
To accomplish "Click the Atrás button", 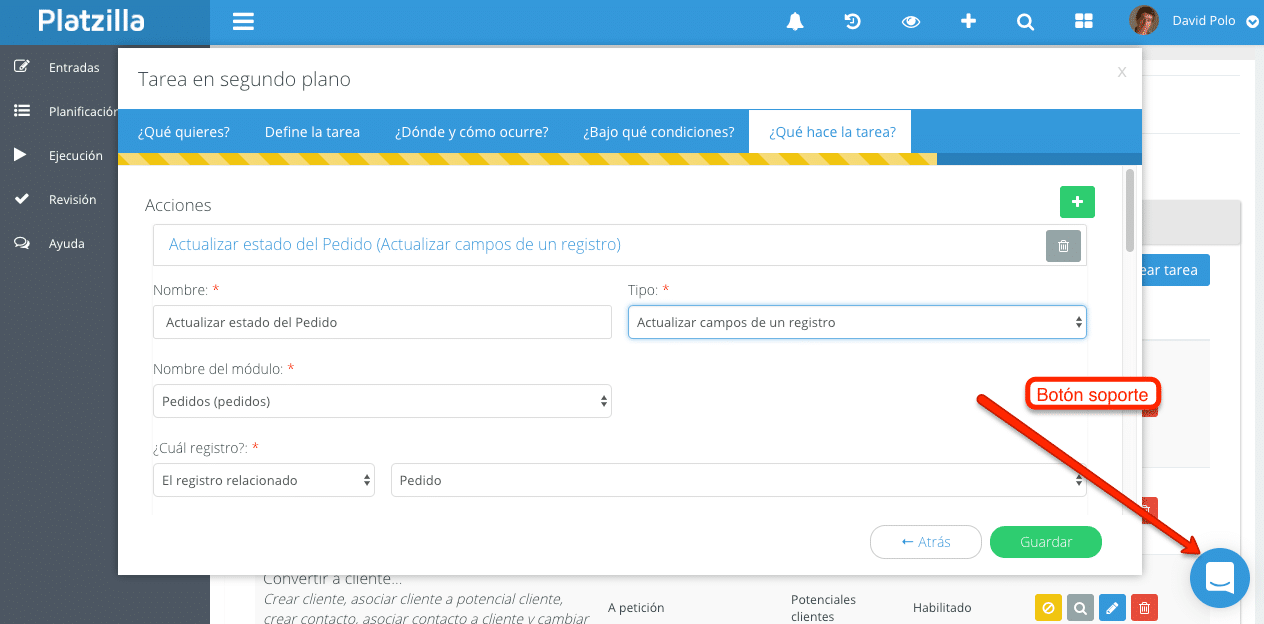I will [x=925, y=542].
